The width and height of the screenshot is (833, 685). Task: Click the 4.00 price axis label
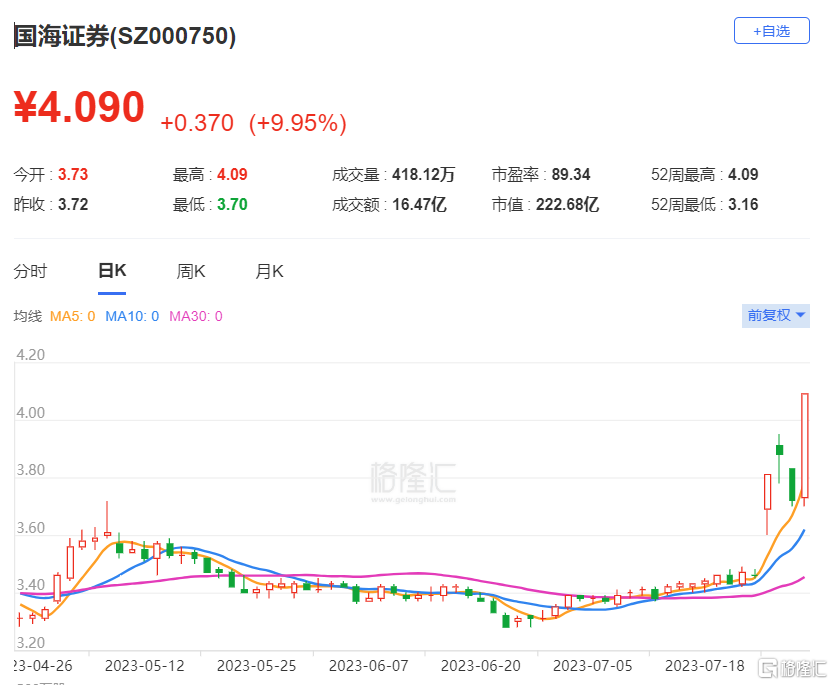pyautogui.click(x=30, y=413)
